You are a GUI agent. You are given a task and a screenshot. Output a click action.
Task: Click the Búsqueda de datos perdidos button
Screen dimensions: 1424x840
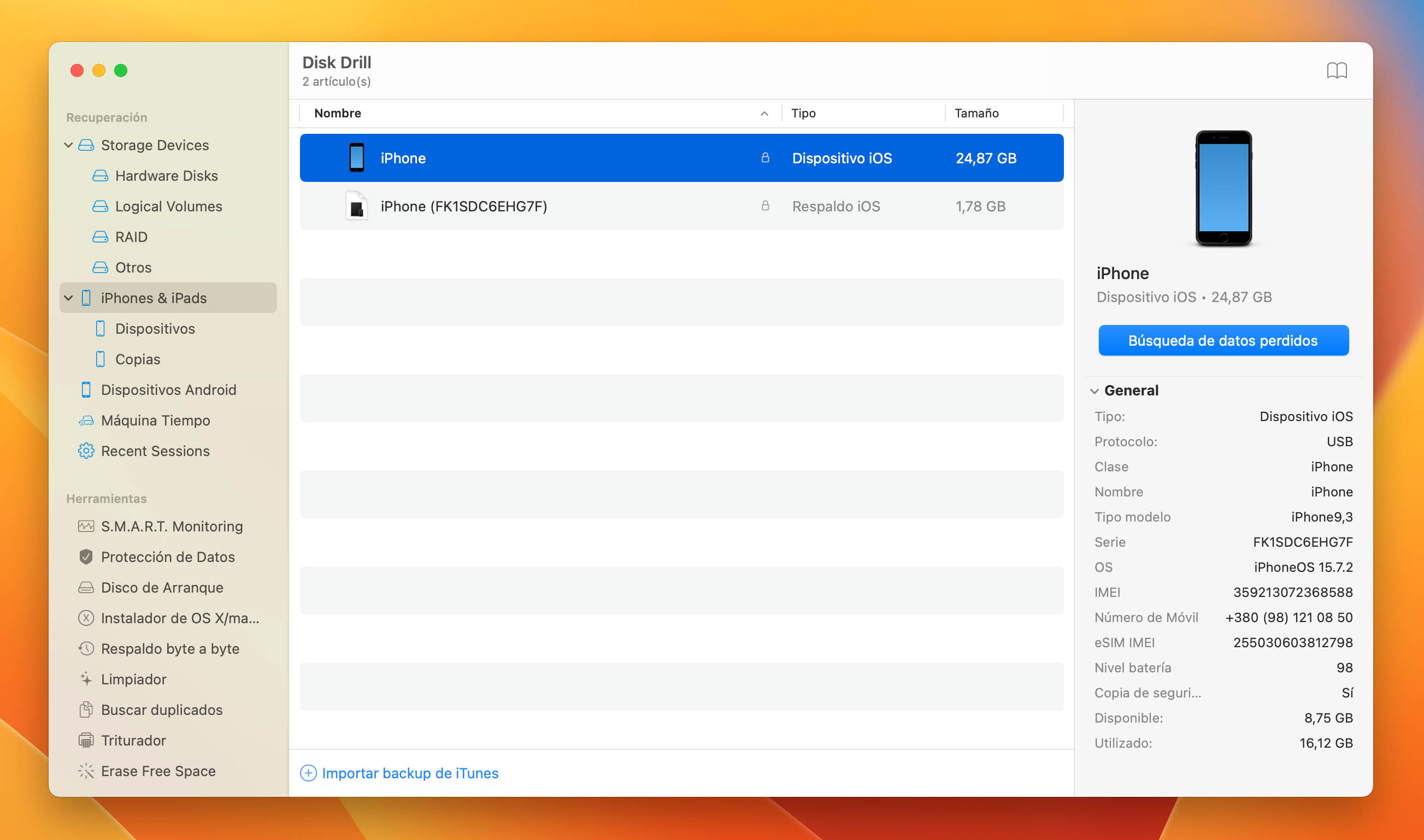click(1223, 340)
